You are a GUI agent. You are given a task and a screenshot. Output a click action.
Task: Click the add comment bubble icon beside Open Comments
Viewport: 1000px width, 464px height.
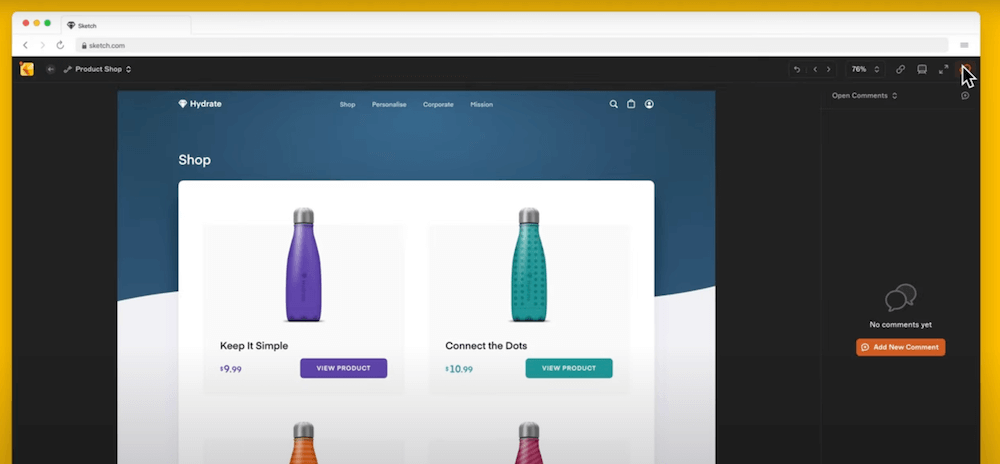tap(965, 96)
